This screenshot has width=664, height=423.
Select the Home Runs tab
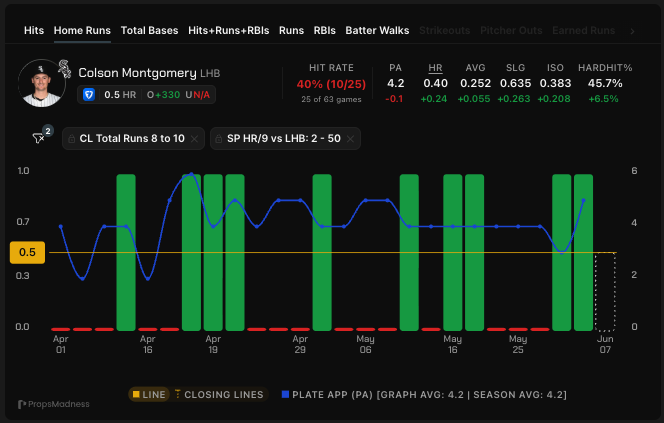[82, 30]
